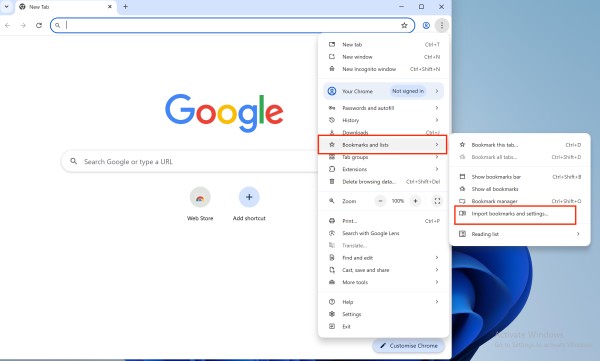Click the Downloads menu entry
600x361 pixels.
tap(384, 132)
